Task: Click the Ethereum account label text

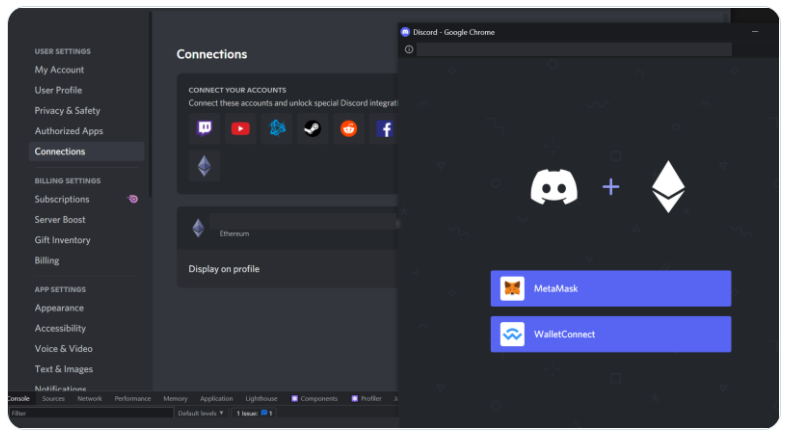Action: pos(234,234)
